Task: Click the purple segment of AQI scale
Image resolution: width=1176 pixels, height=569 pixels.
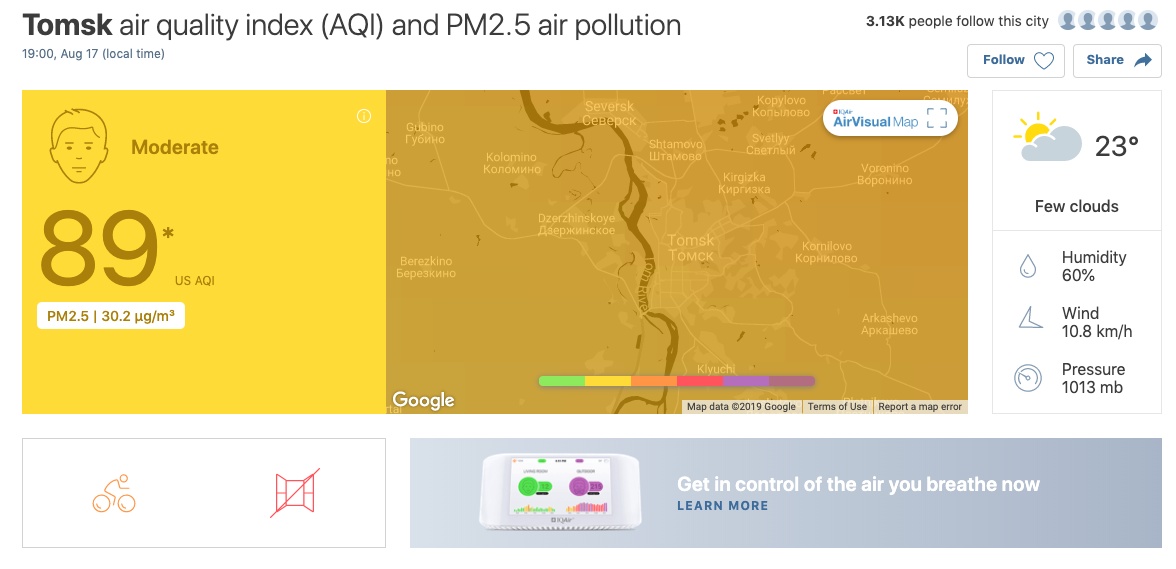Action: pos(746,381)
